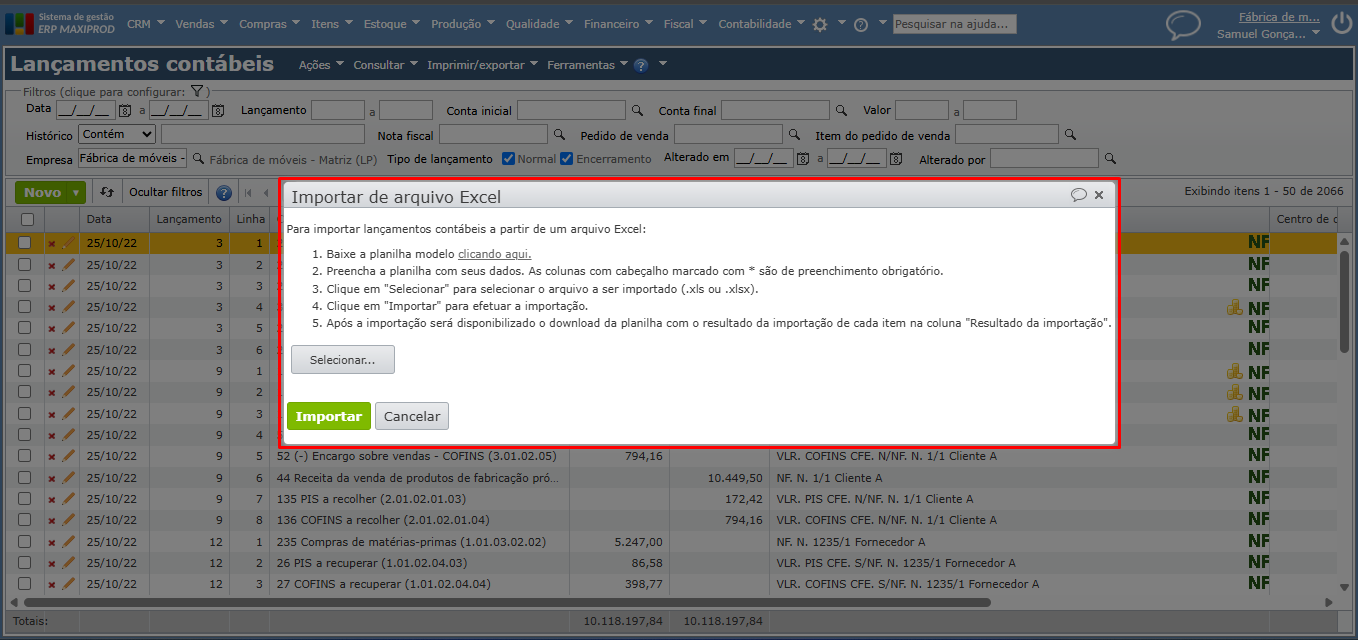The width and height of the screenshot is (1358, 640).
Task: Click the ERP MAXIPROD logo
Action: [x=60, y=23]
